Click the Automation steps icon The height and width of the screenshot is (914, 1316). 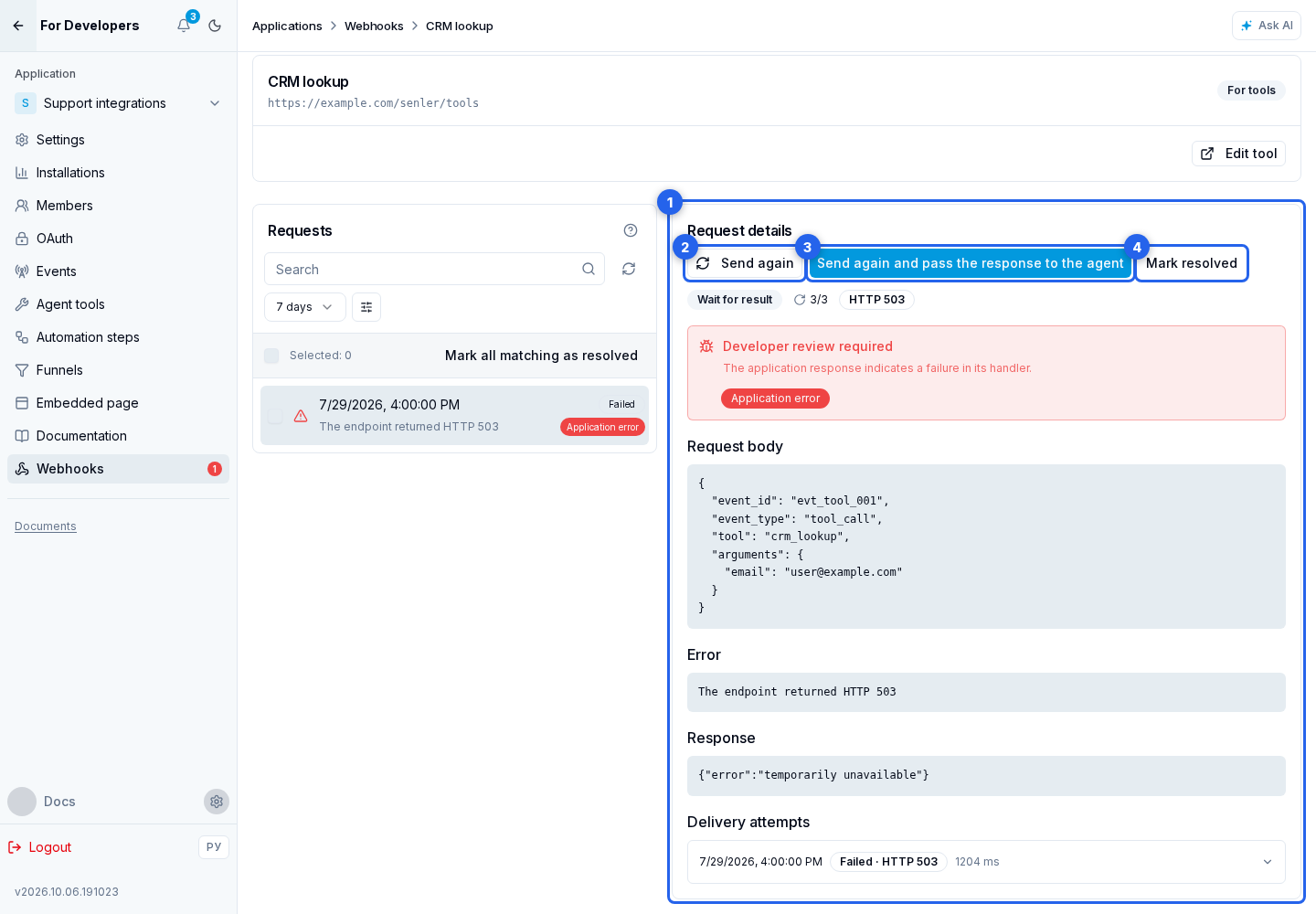pos(22,337)
